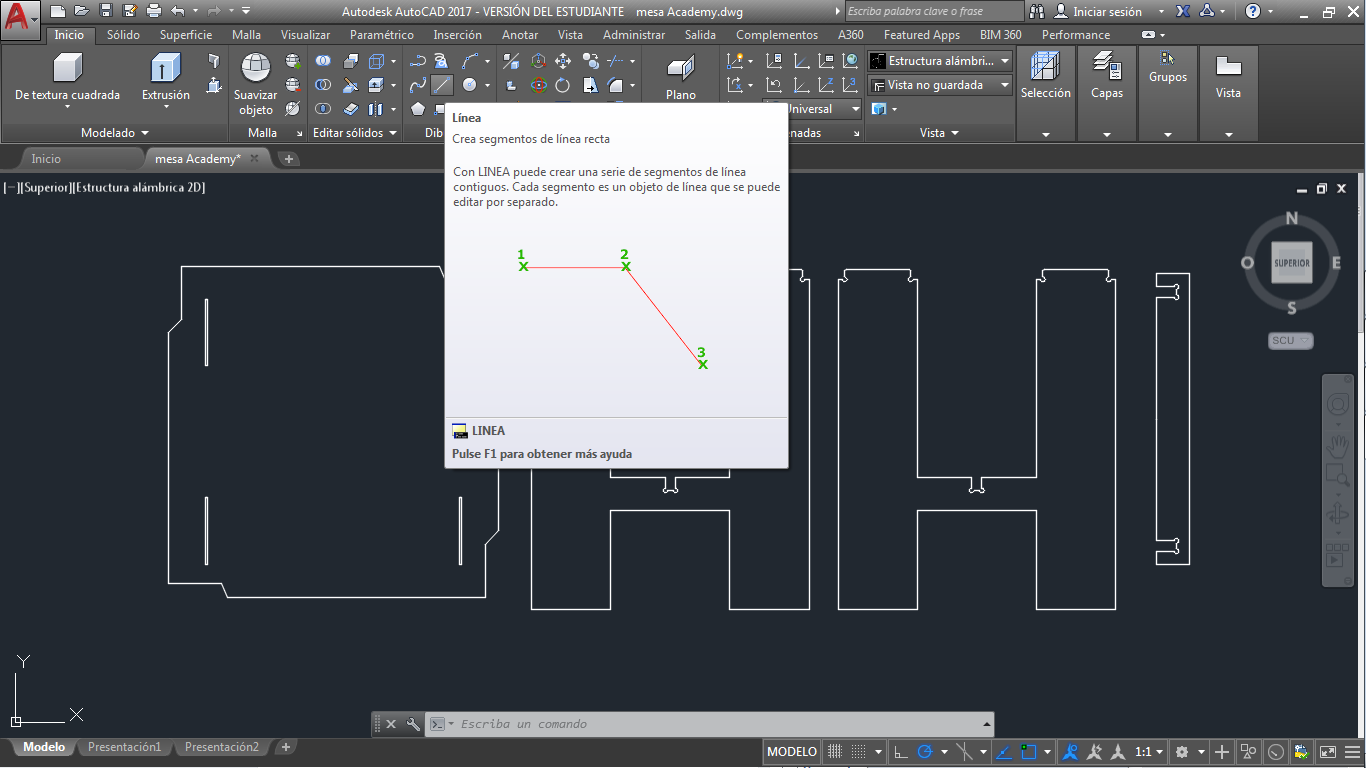Viewport: 1366px width, 768px height.
Task: Open the Sólido ribbon tab
Action: pos(123,34)
